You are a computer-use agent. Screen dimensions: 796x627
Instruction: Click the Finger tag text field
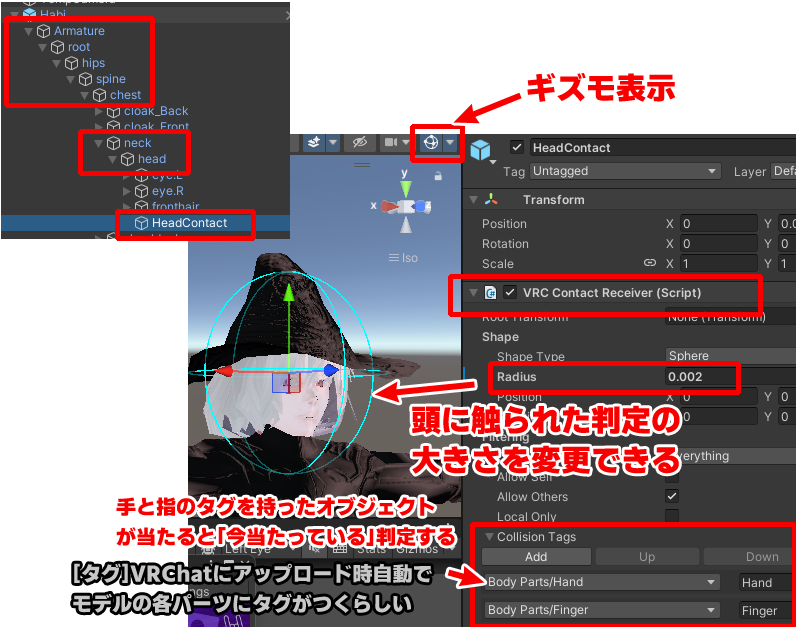[768, 610]
